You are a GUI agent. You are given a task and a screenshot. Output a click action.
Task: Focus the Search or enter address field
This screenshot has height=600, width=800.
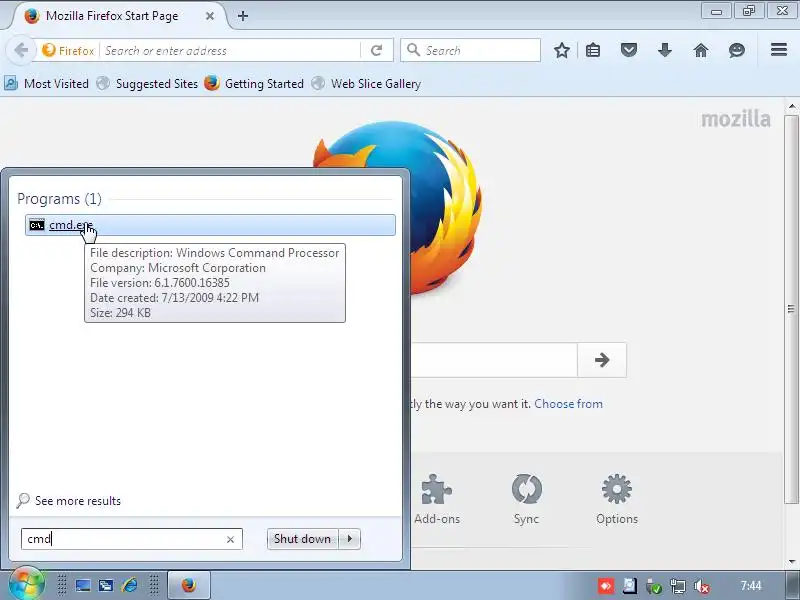pyautogui.click(x=231, y=51)
